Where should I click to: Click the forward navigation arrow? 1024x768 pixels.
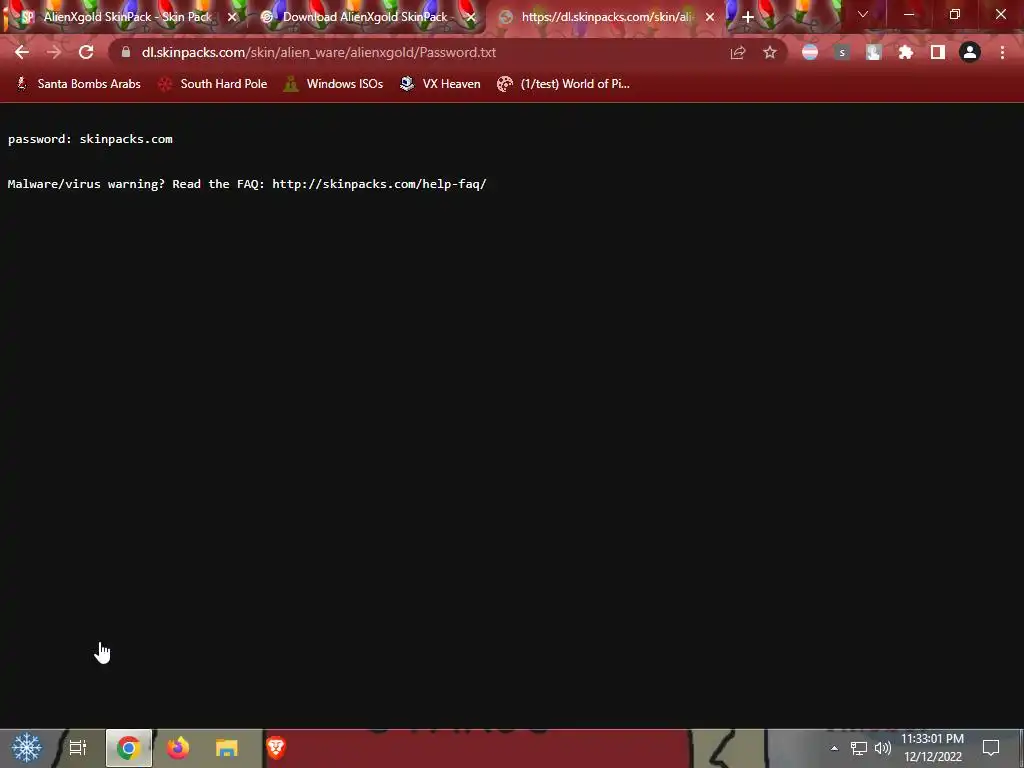54,52
